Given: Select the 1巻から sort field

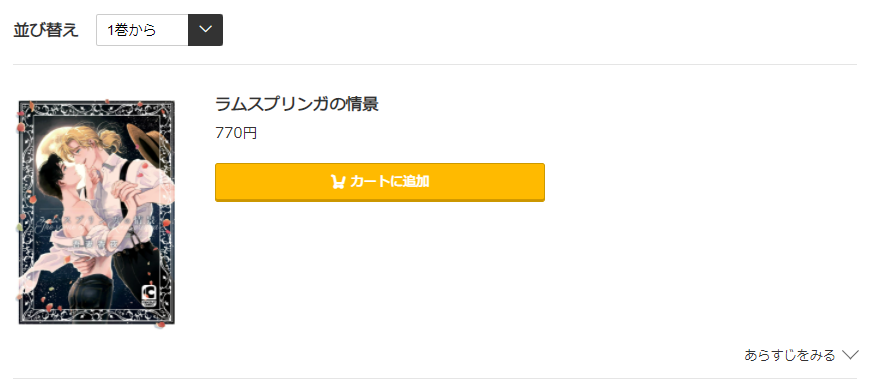Looking at the screenshot, I should [142, 30].
